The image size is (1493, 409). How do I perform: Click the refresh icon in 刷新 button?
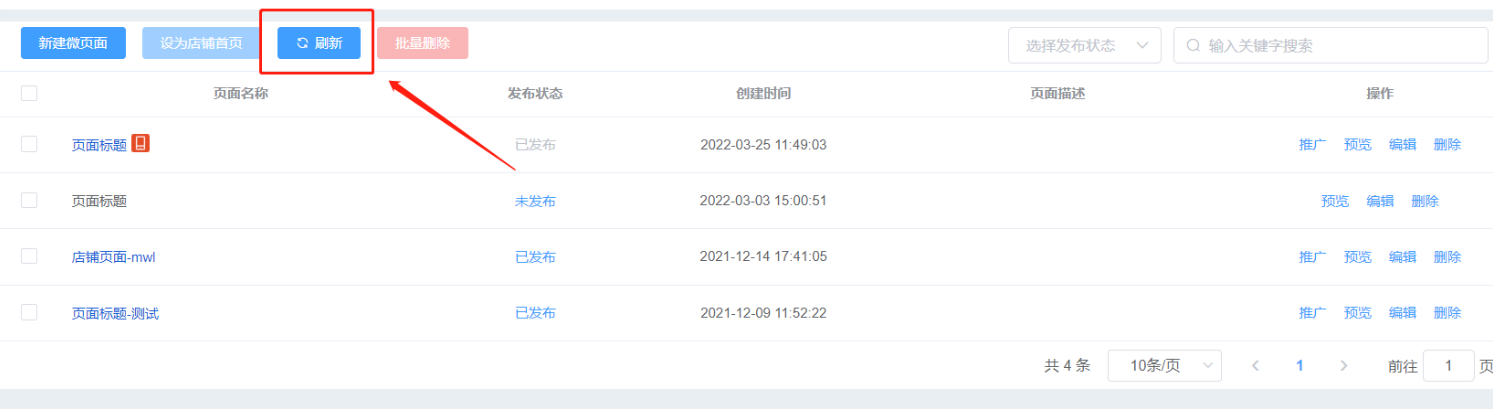(x=302, y=43)
